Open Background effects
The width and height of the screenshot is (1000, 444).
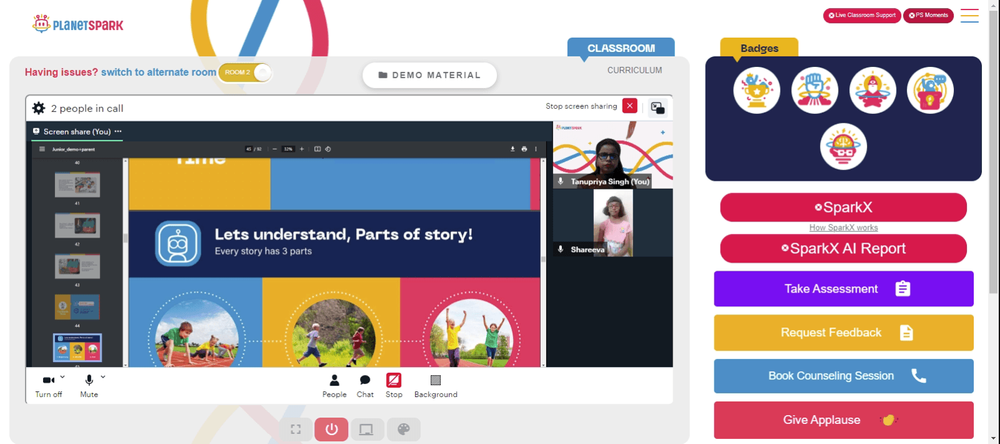pos(436,386)
